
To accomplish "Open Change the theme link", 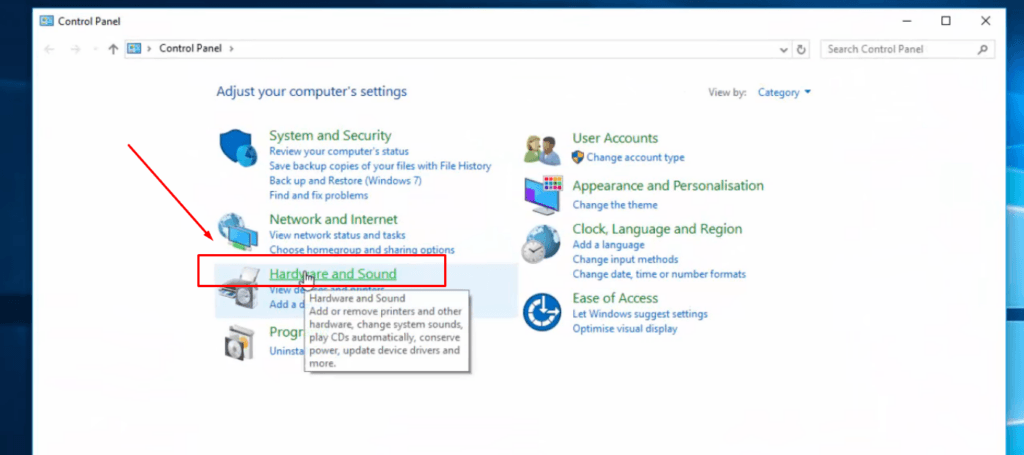I will (615, 205).
